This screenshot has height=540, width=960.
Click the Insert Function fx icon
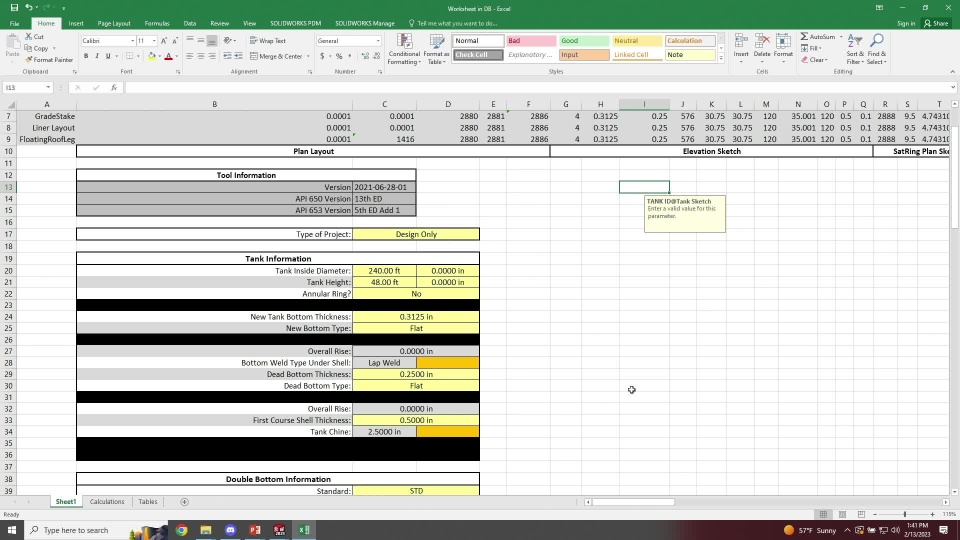pos(114,88)
